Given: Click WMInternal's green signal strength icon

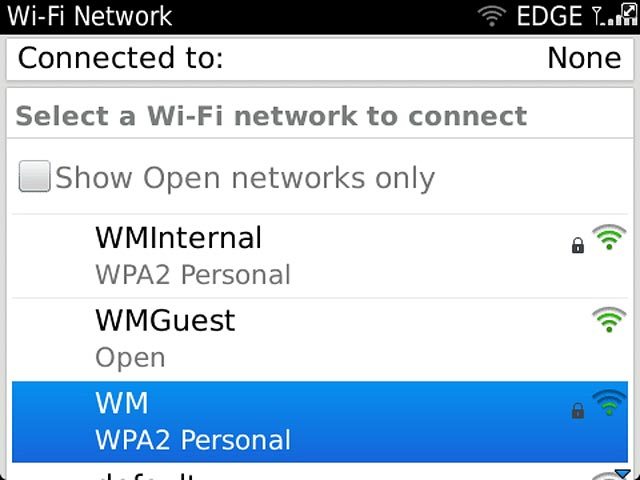Looking at the screenshot, I should pos(609,237).
